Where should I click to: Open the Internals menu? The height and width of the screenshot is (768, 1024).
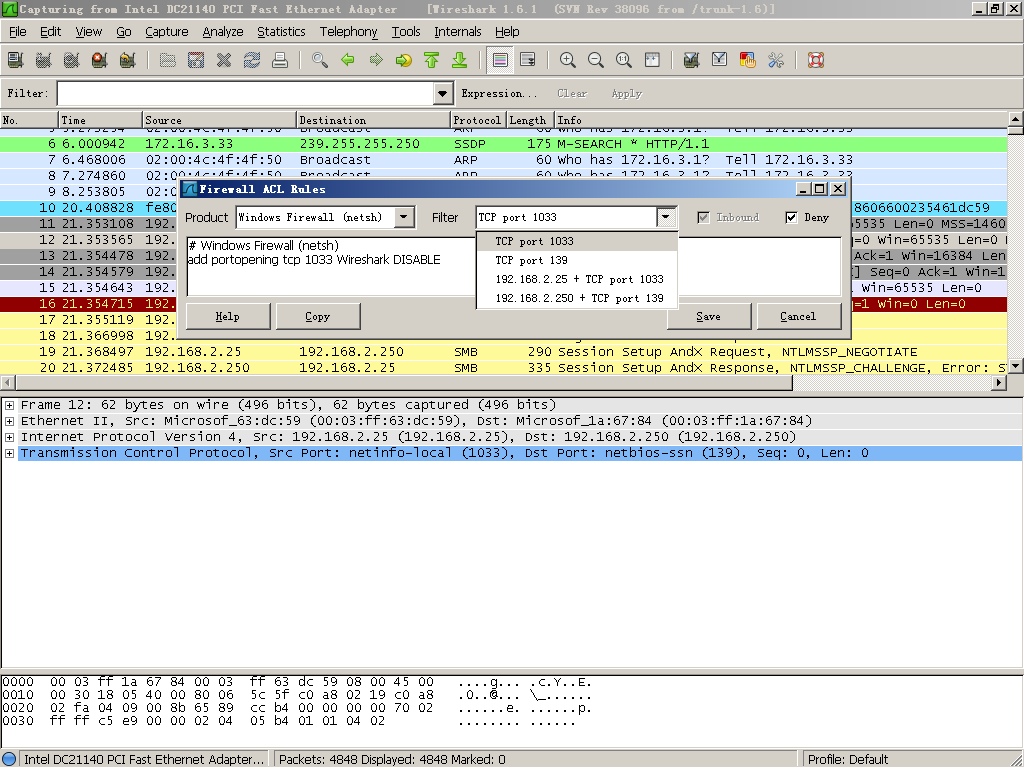click(458, 31)
